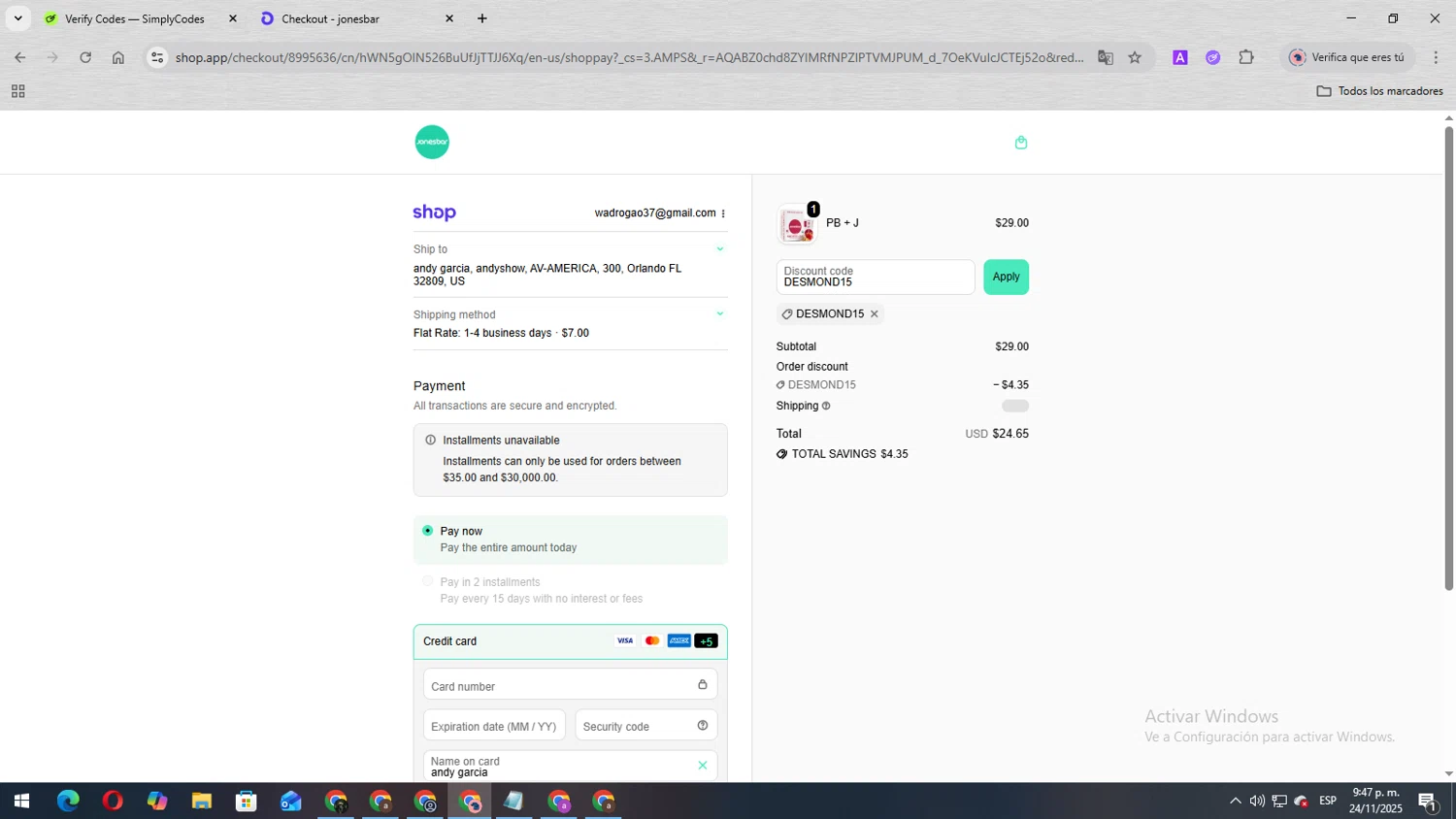Image resolution: width=1456 pixels, height=819 pixels.
Task: Click the Security code help icon
Action: [703, 725]
